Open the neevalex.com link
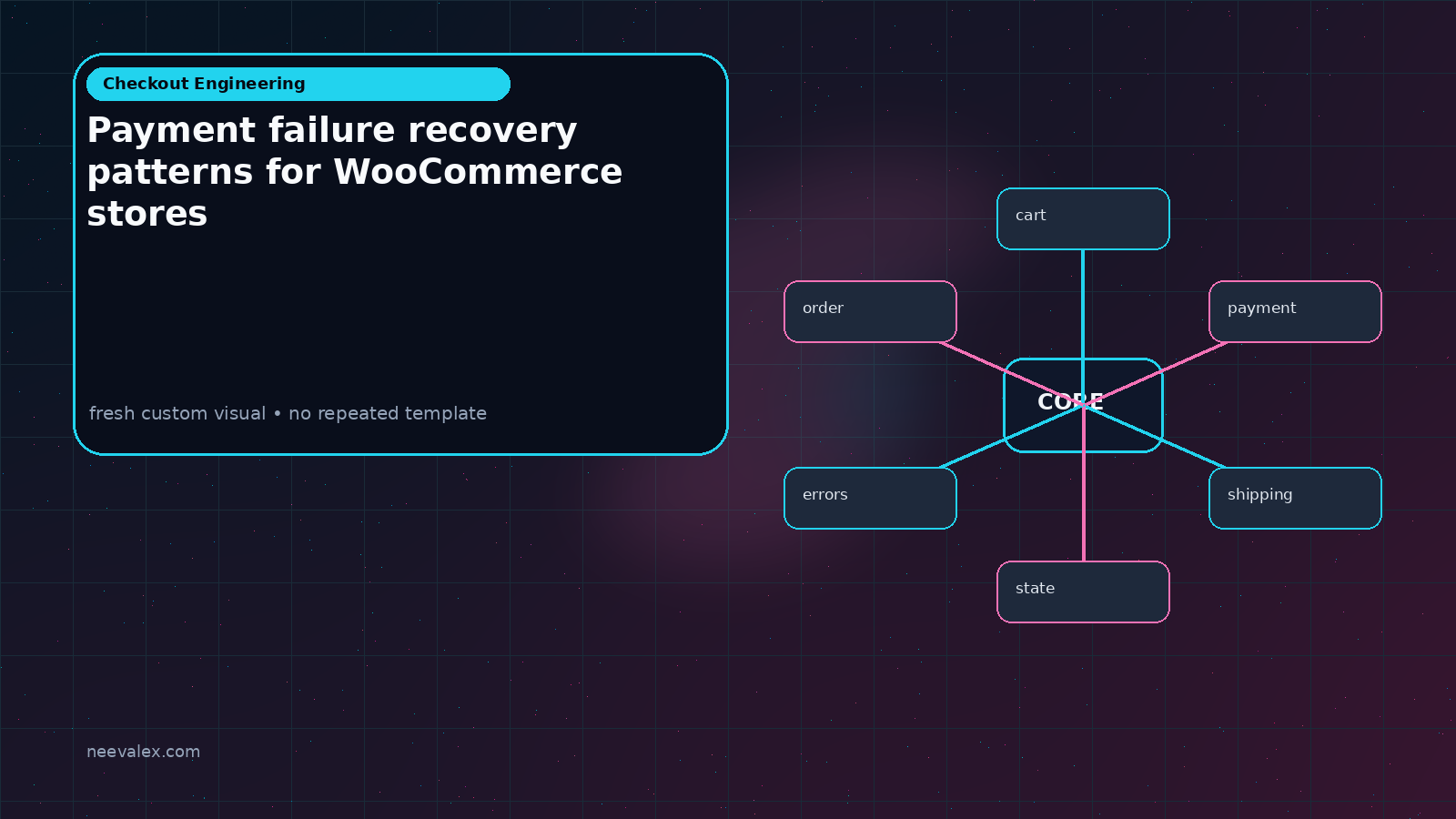This screenshot has height=819, width=1456. tap(143, 752)
